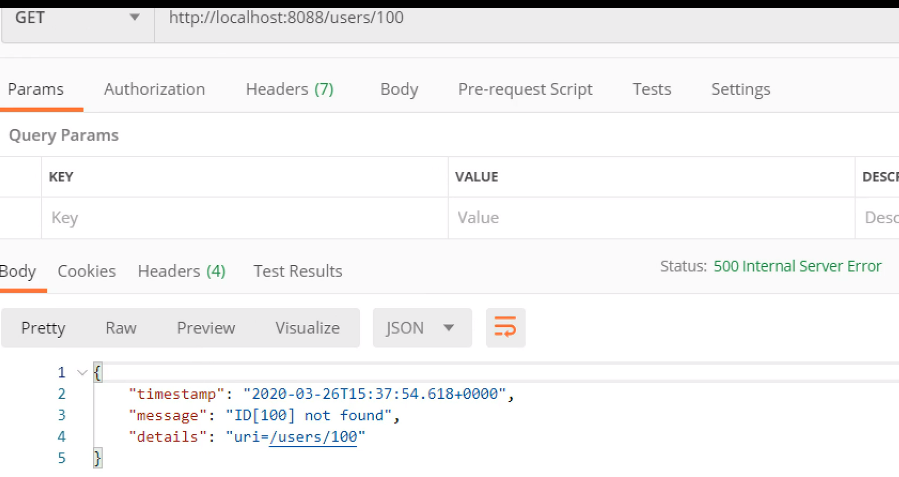Switch to the Params tab
Viewport: 899px width, 477px height.
click(36, 89)
